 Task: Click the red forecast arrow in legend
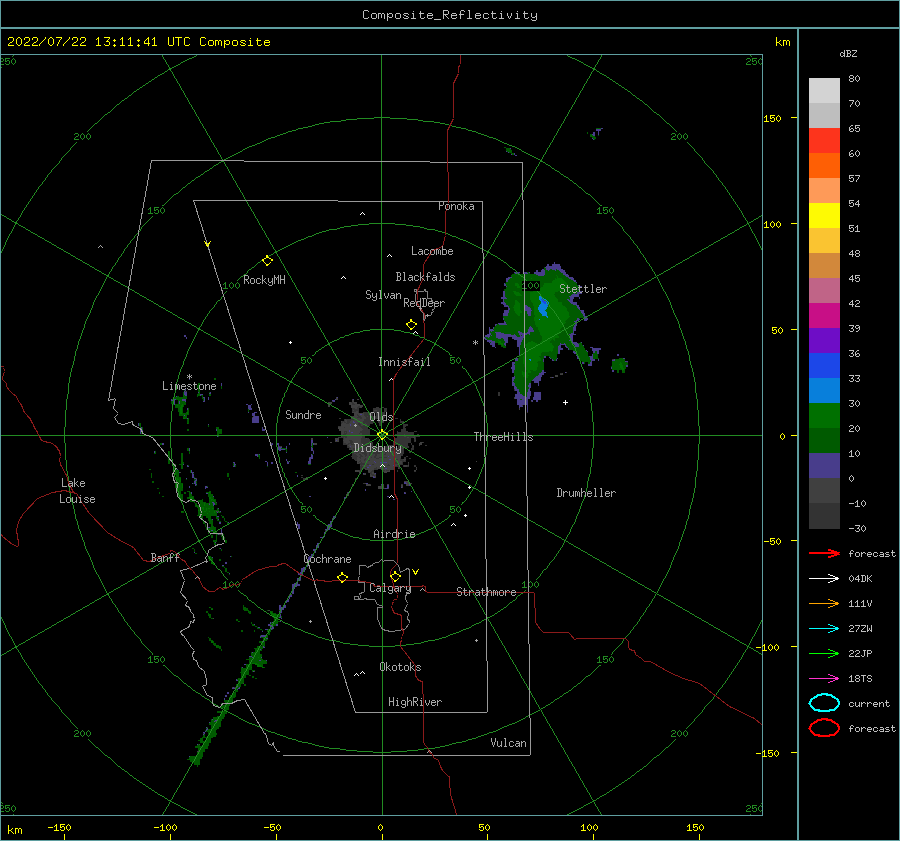click(x=824, y=553)
